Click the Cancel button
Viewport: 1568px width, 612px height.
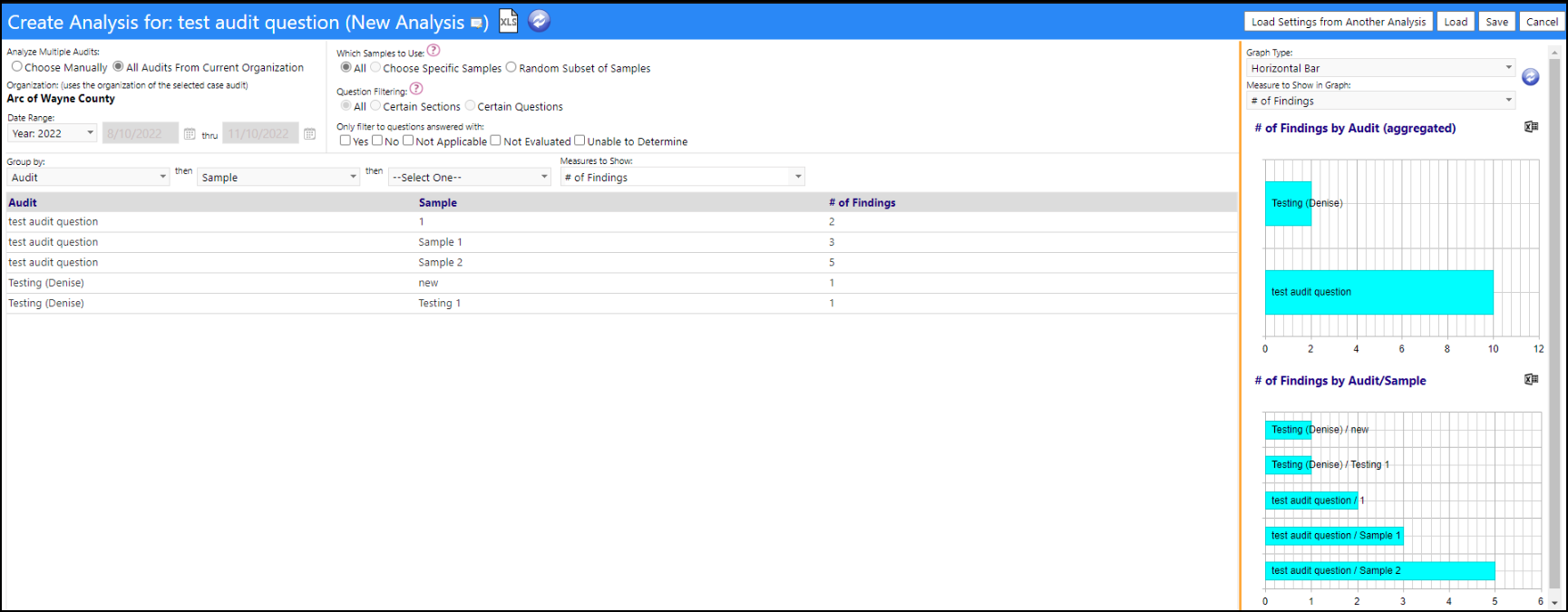(1542, 22)
